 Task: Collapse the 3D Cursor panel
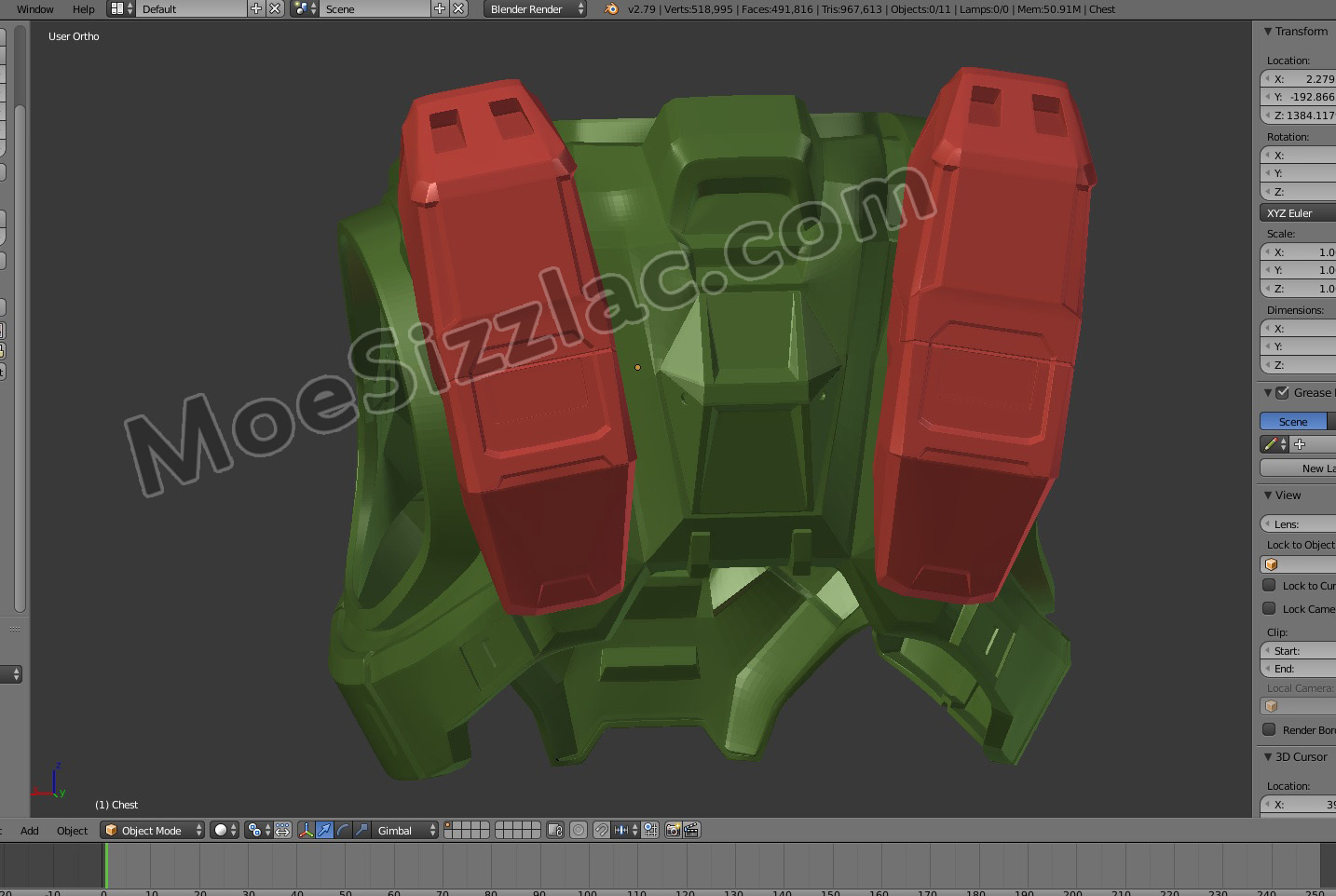(x=1268, y=757)
